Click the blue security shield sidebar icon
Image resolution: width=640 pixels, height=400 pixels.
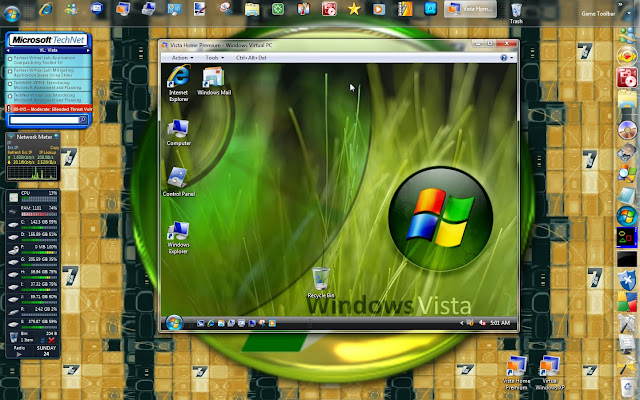627,280
